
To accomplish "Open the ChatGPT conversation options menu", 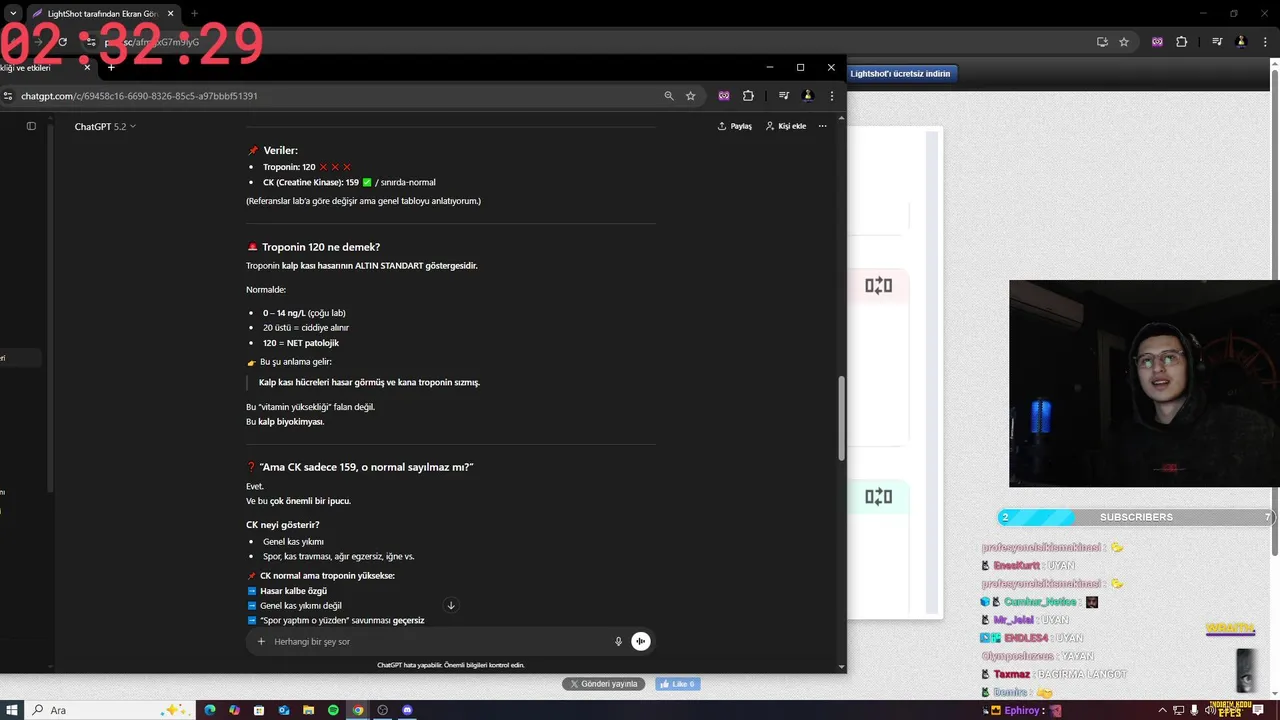I will [823, 126].
